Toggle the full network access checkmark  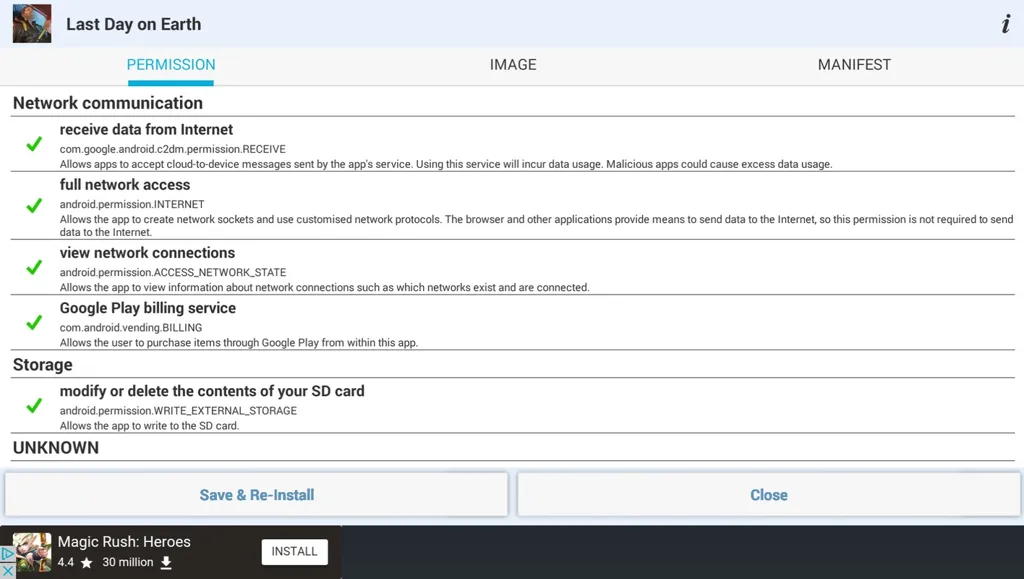tap(34, 206)
